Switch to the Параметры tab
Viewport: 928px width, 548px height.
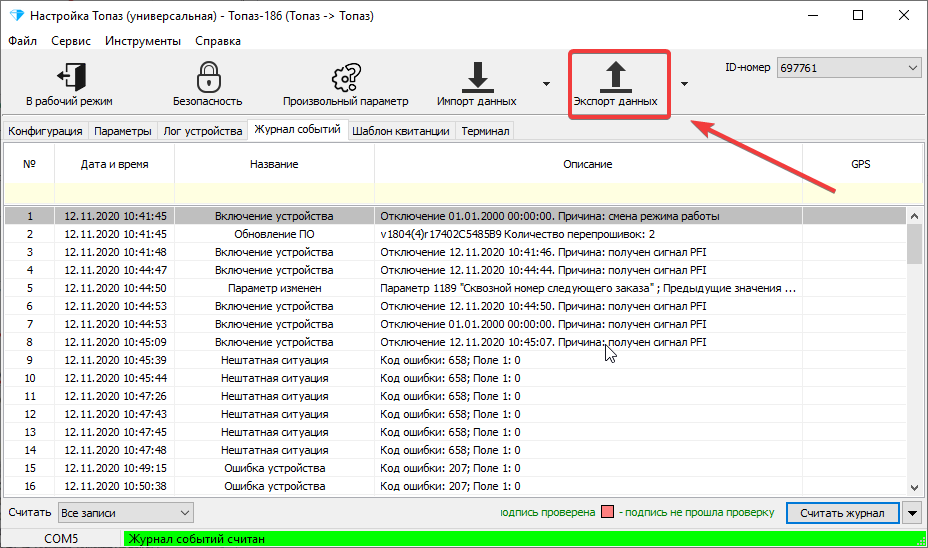[123, 131]
